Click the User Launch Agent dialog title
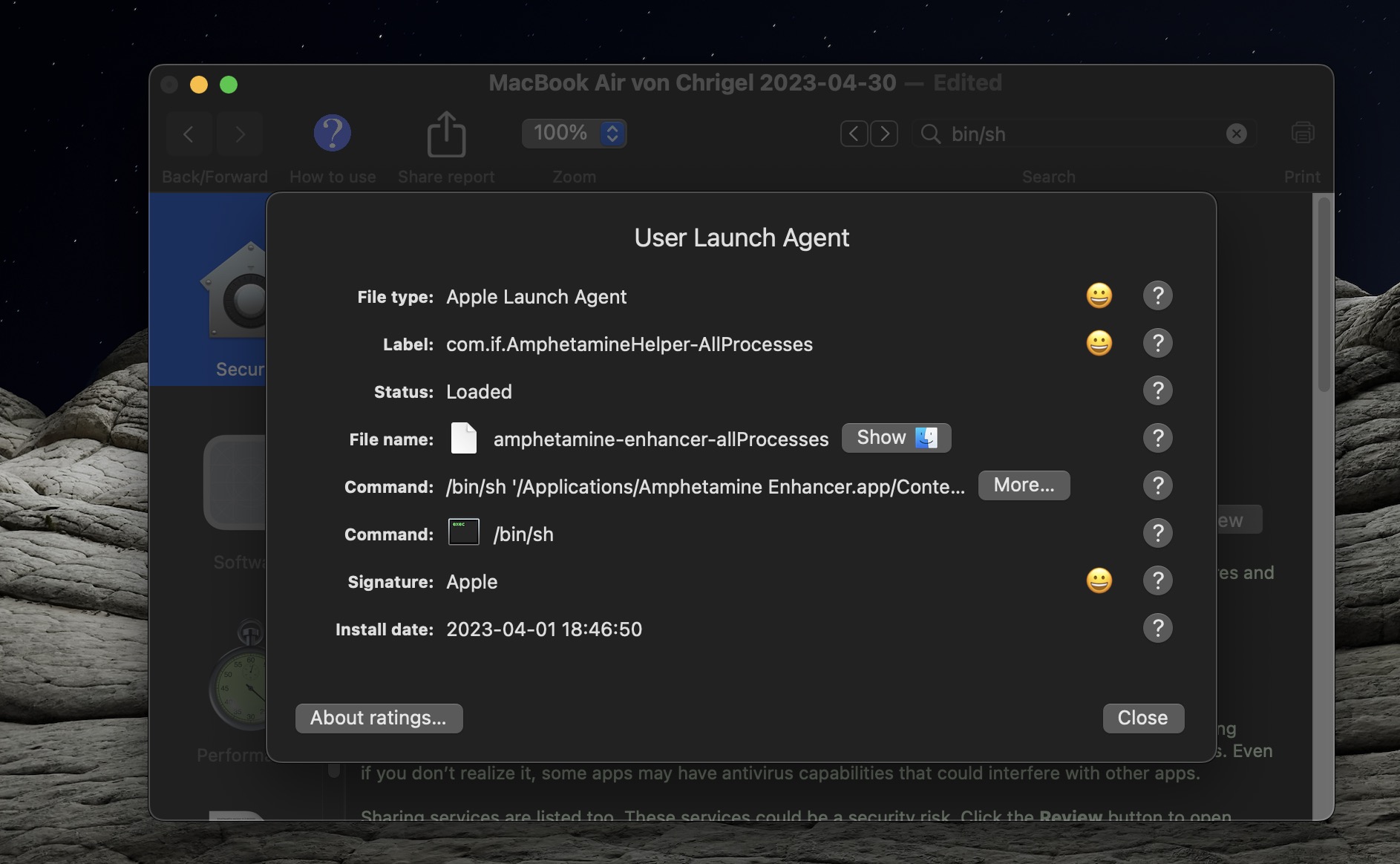The width and height of the screenshot is (1400, 864). pyautogui.click(x=742, y=238)
